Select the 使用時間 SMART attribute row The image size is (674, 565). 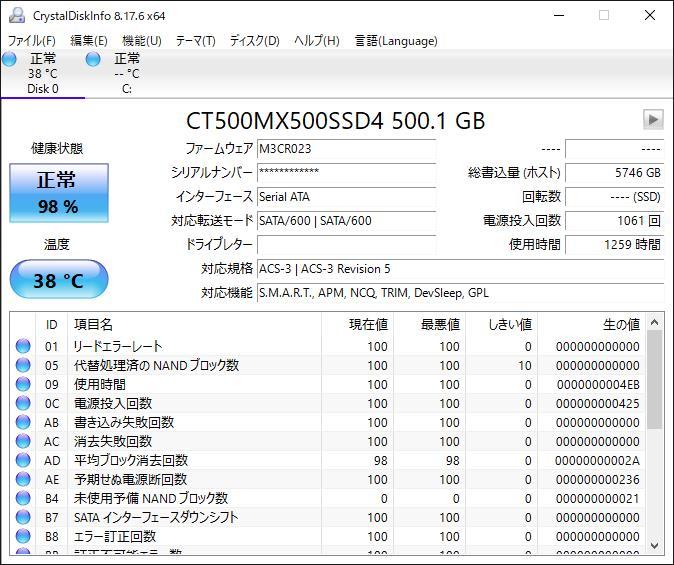pos(327,384)
